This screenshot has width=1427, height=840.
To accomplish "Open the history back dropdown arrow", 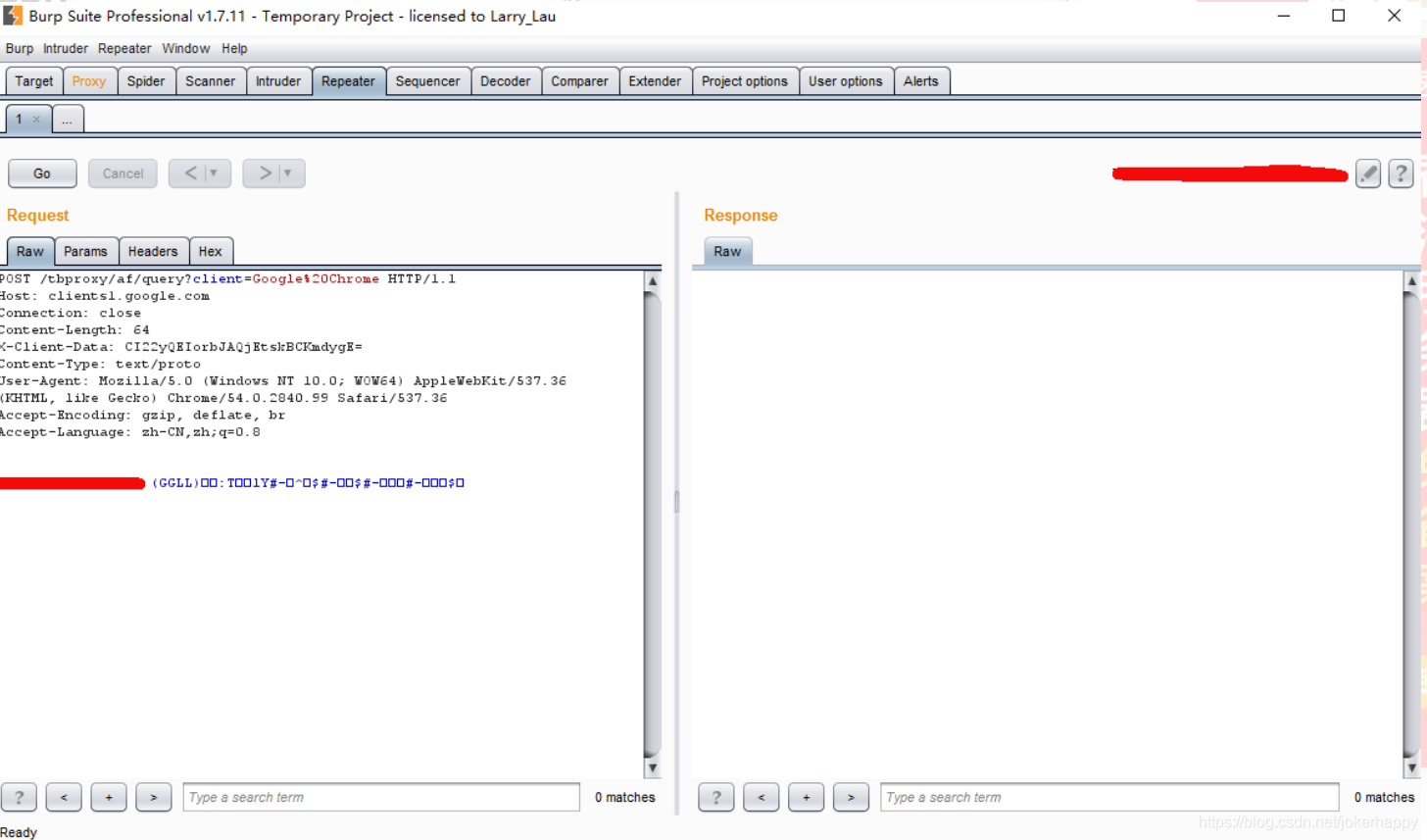I will [215, 173].
